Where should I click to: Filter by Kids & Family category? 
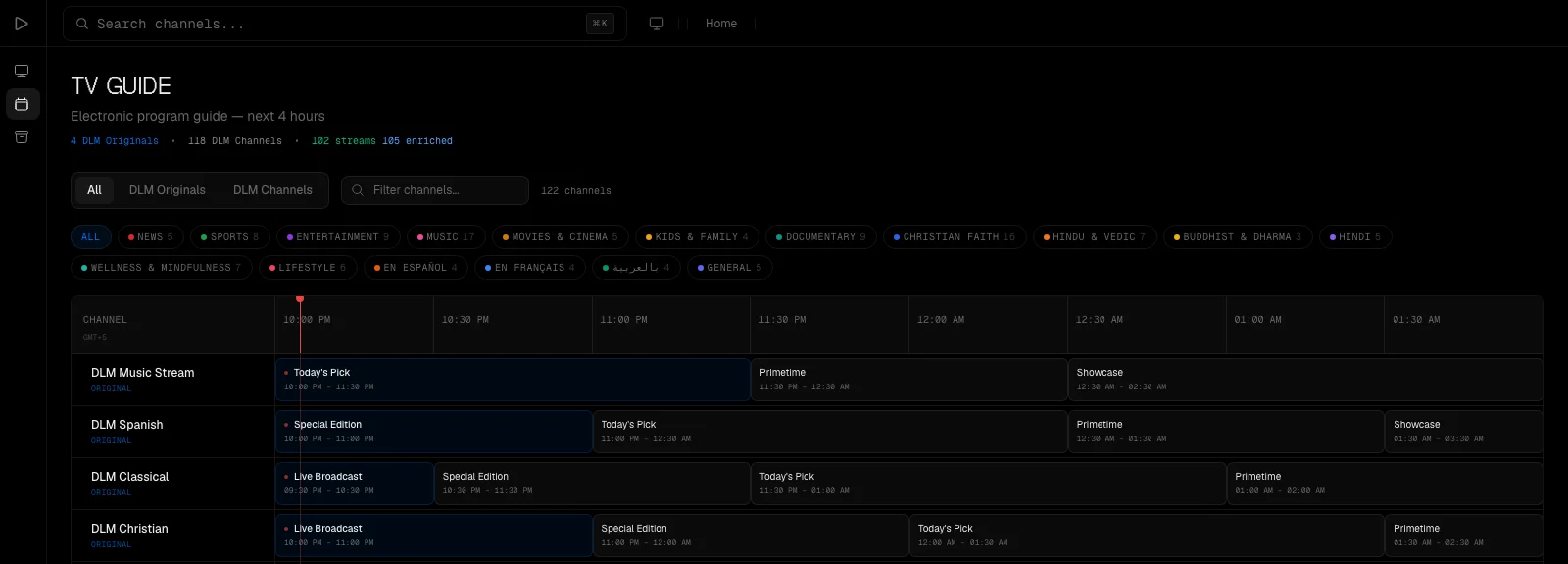click(x=697, y=237)
